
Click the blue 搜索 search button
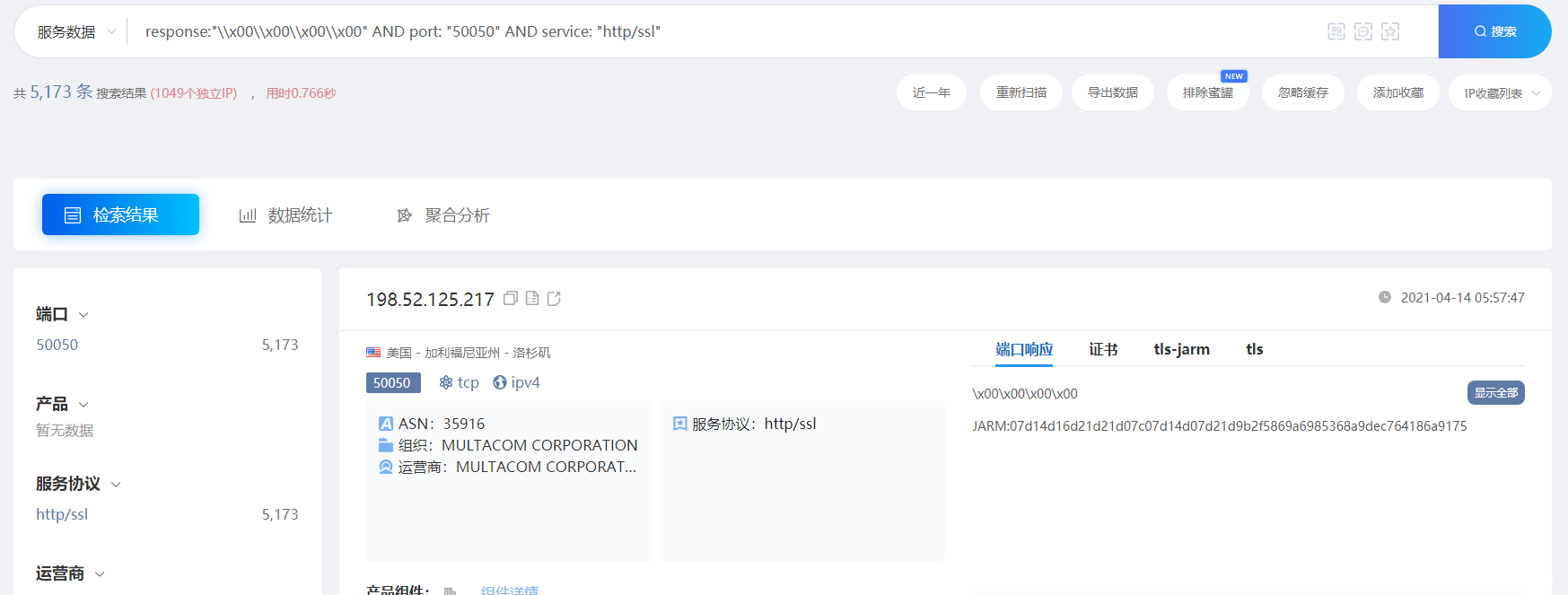click(x=1494, y=31)
